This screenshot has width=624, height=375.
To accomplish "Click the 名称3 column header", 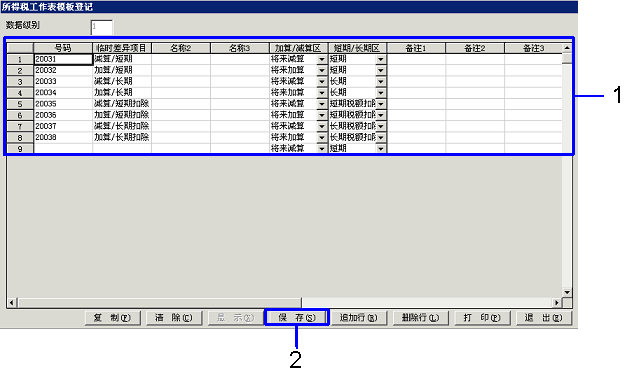I will [x=240, y=48].
